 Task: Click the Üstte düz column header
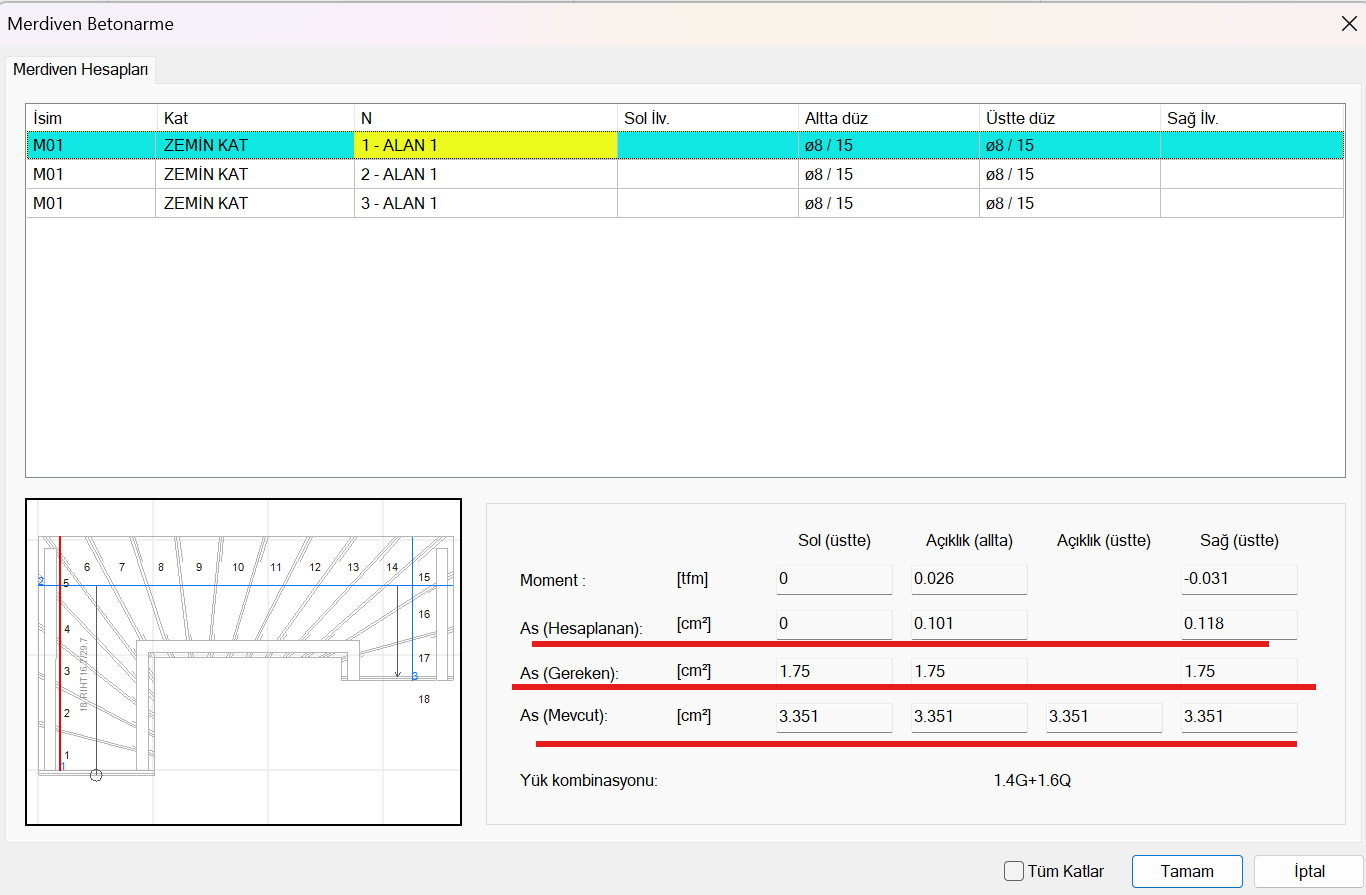[1069, 118]
